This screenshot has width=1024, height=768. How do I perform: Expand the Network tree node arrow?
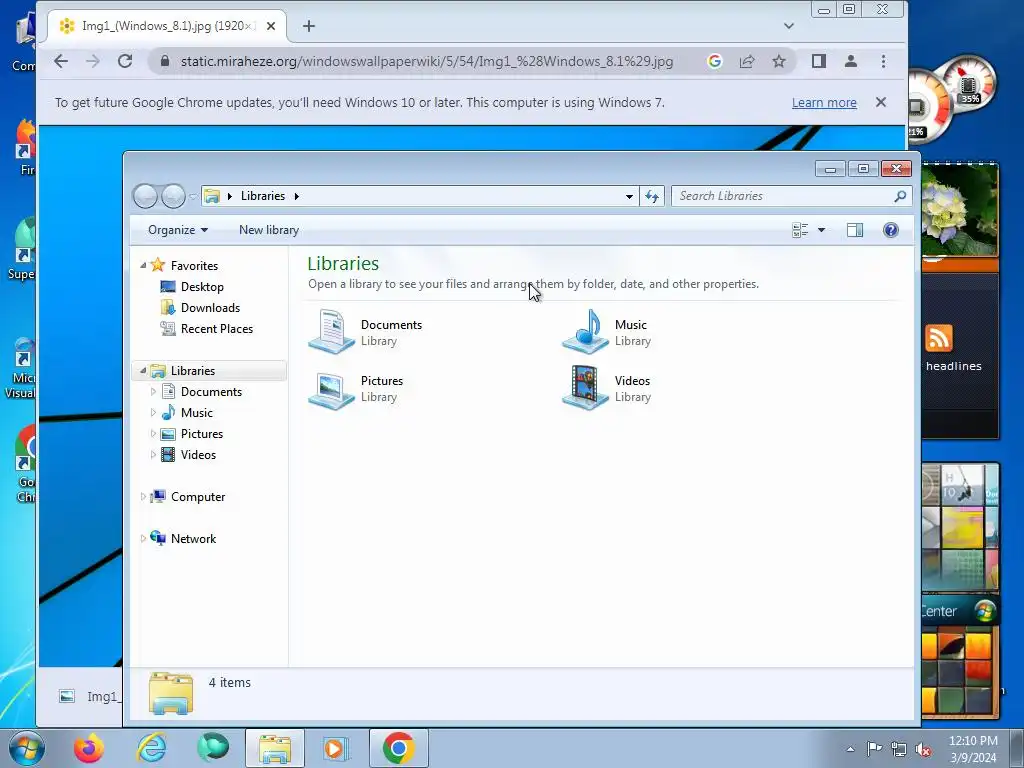143,539
